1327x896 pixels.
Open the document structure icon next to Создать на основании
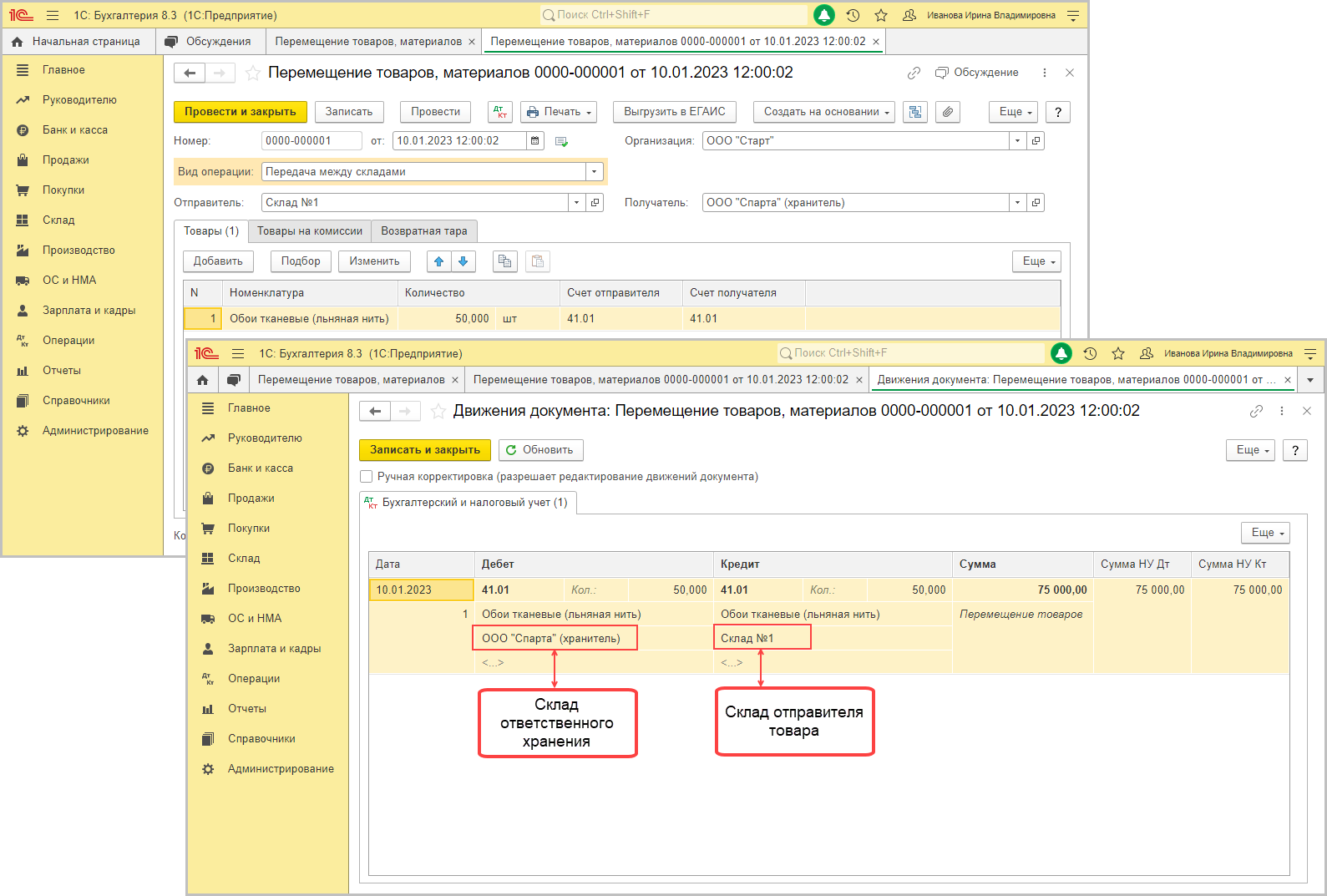click(x=915, y=112)
